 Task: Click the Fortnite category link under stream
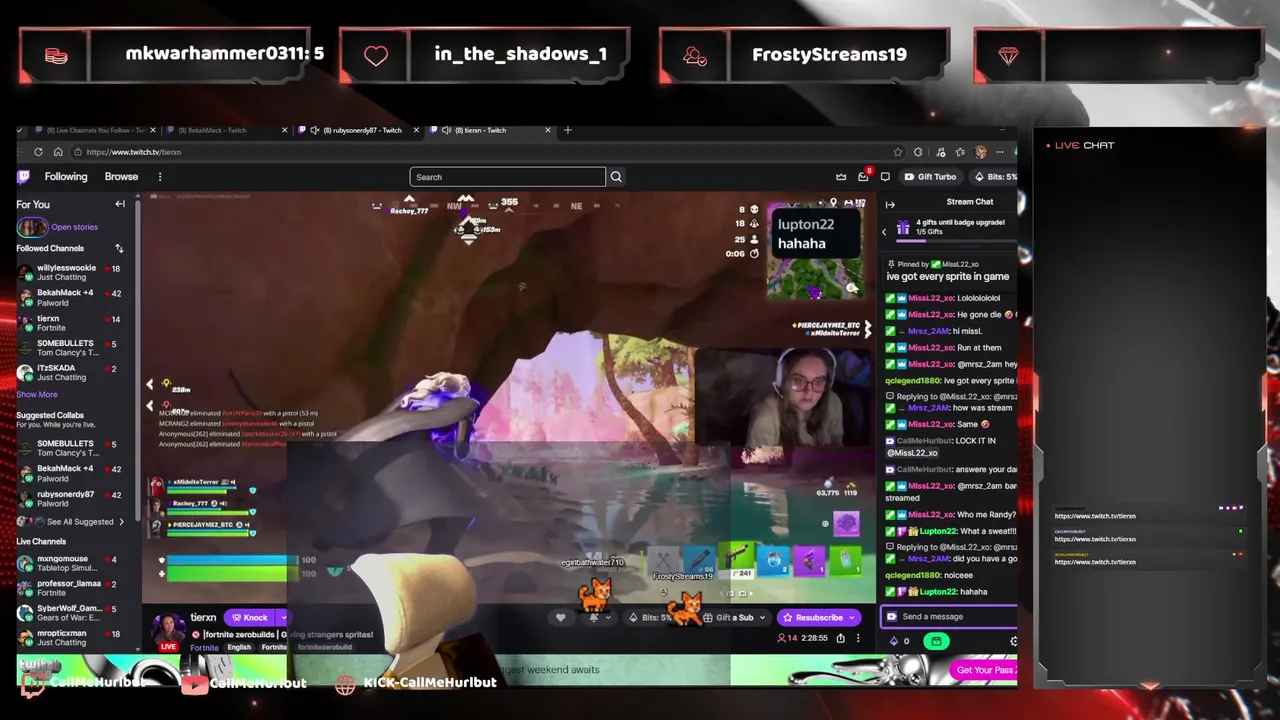204,648
